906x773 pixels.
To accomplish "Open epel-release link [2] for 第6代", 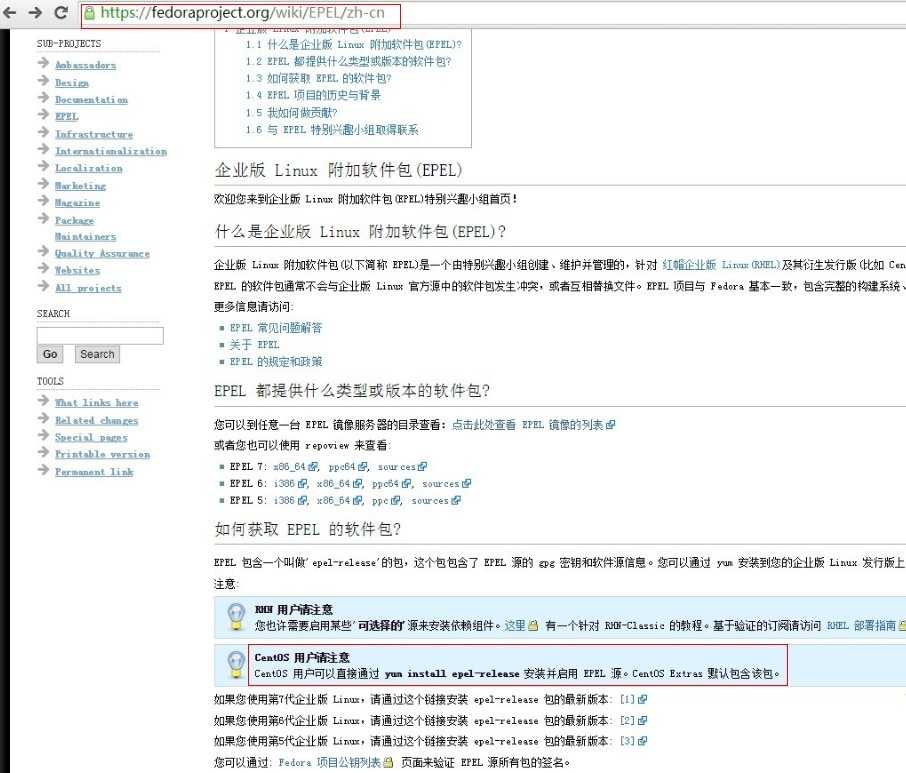I will [x=633, y=720].
